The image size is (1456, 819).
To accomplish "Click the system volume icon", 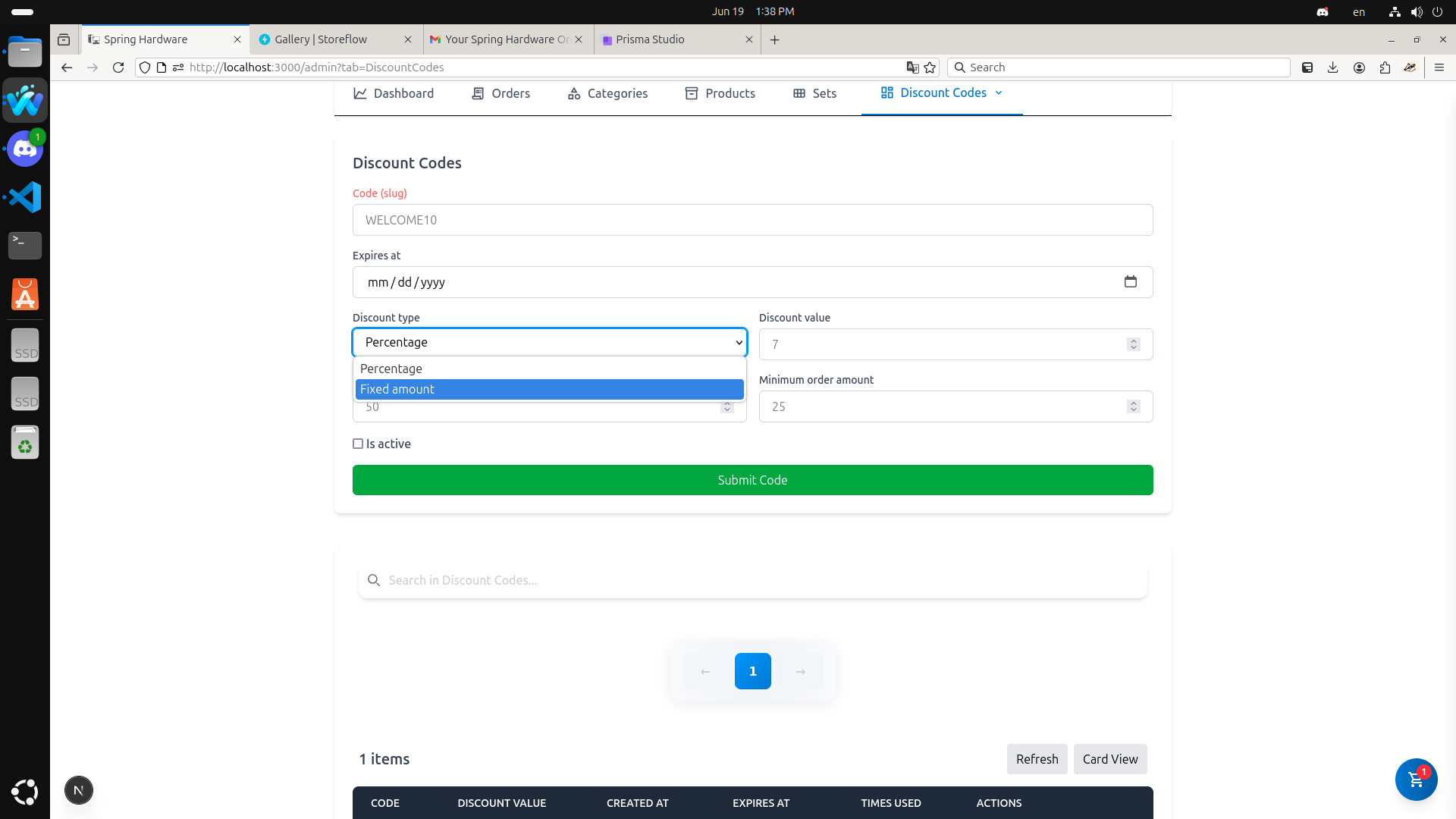I will click(1416, 11).
